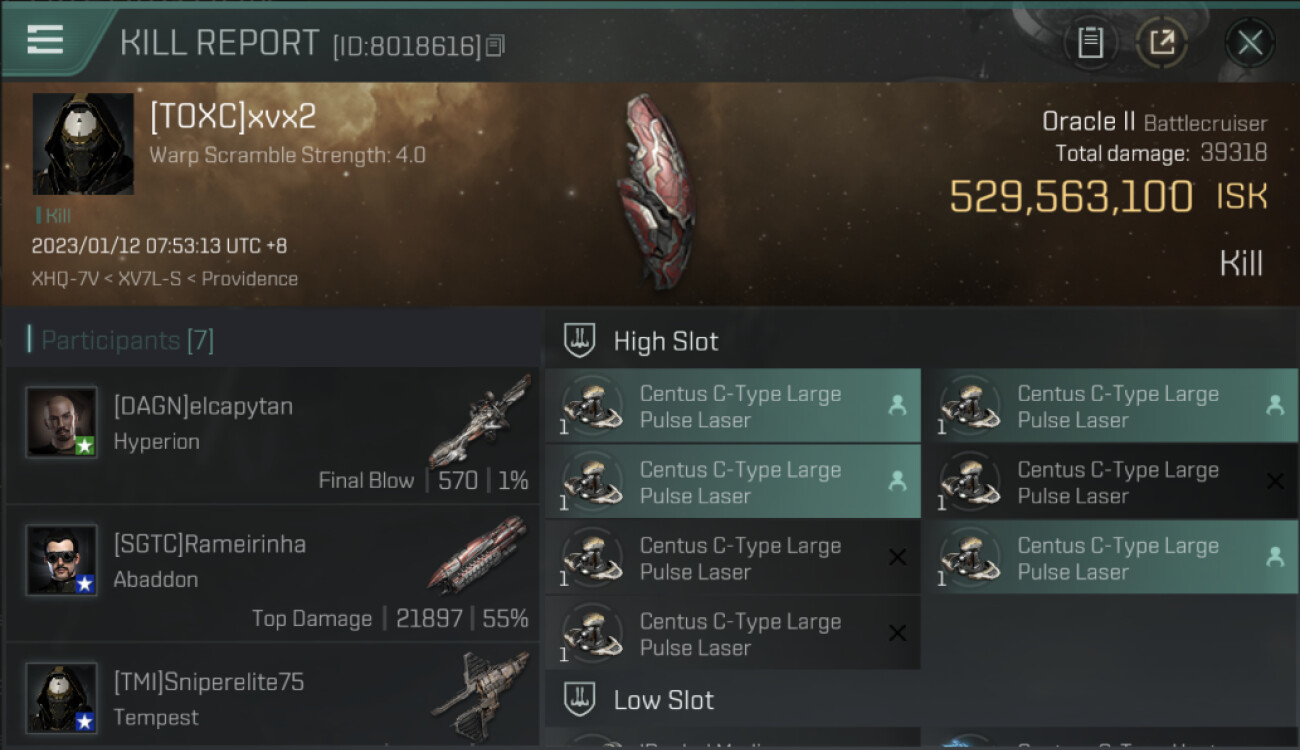Screen dimensions: 1300x750
Task: Click the clipboard report icon
Action: coord(1090,43)
